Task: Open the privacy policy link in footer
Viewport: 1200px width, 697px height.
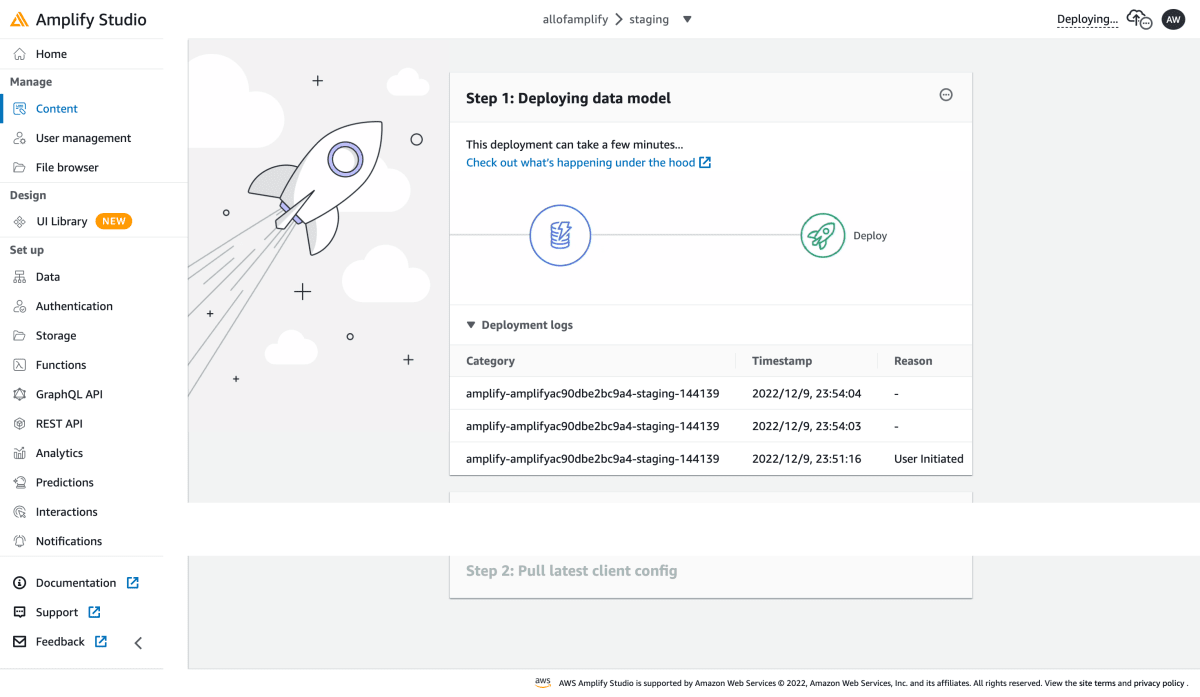Action: pyautogui.click(x=1158, y=683)
